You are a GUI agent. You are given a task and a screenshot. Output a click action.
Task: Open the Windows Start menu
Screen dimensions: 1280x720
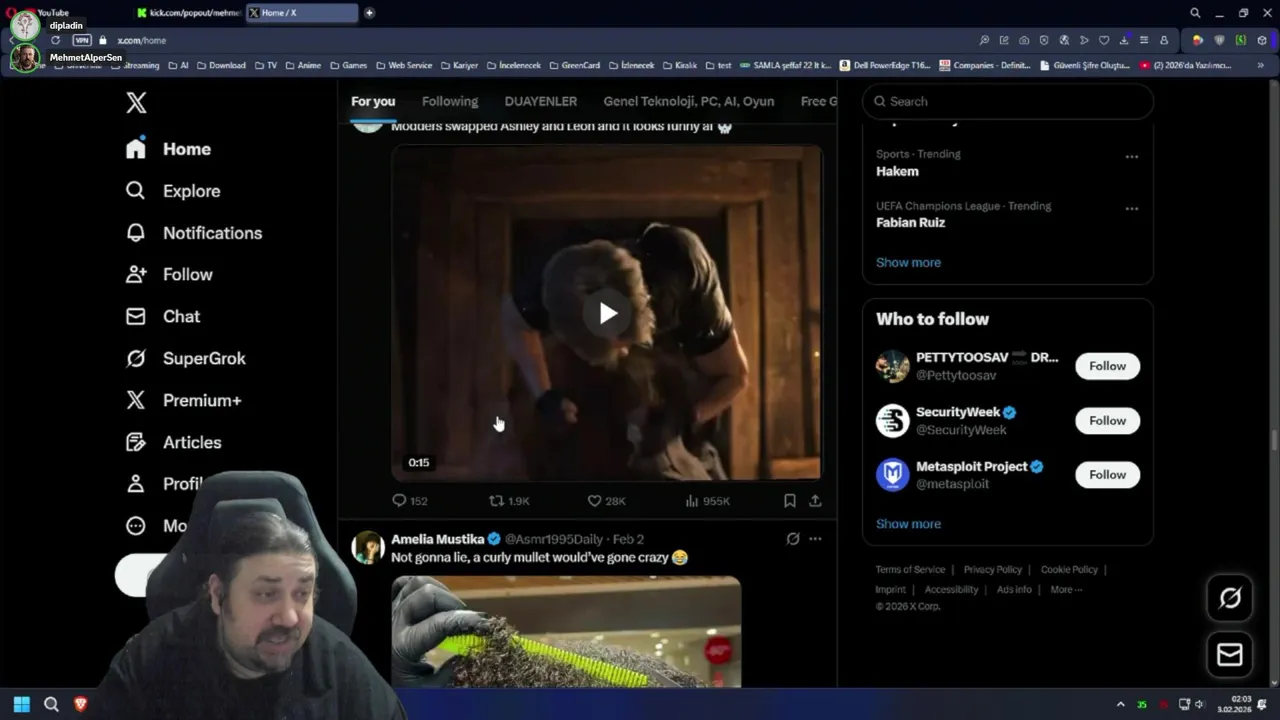point(21,704)
